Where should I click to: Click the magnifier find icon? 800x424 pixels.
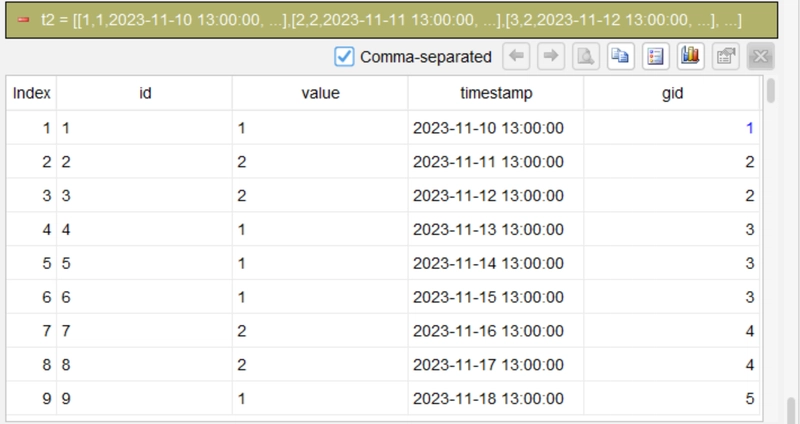pyautogui.click(x=586, y=56)
